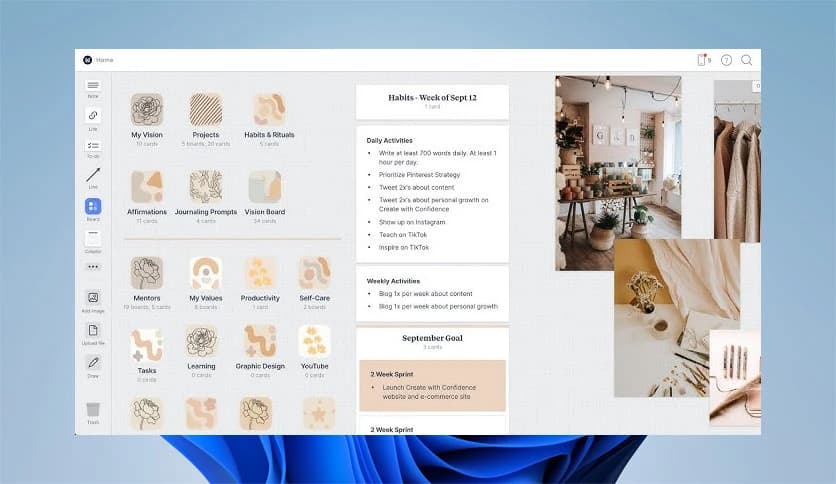836x484 pixels.
Task: Open the Learning board
Action: pos(201,341)
